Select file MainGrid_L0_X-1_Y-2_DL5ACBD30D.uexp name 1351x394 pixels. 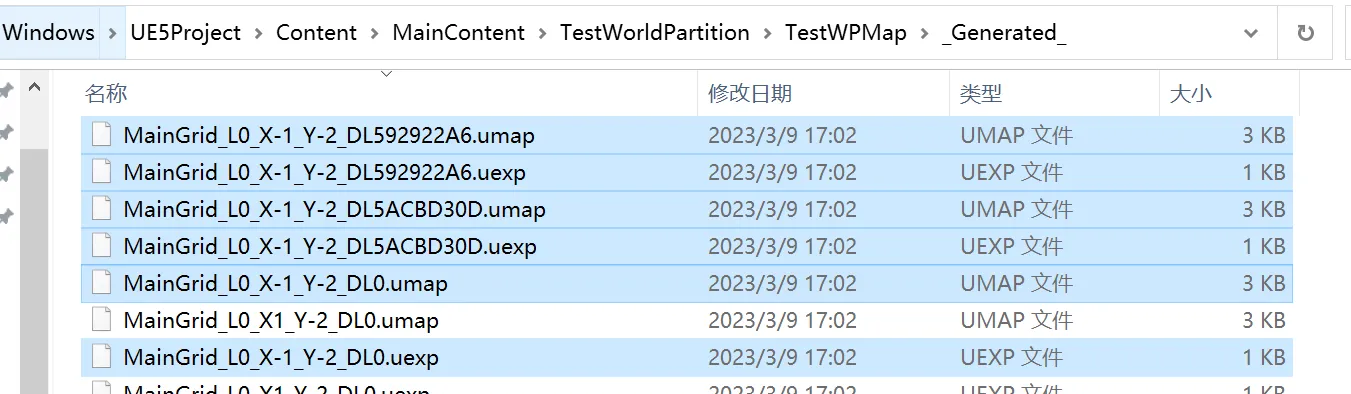330,246
